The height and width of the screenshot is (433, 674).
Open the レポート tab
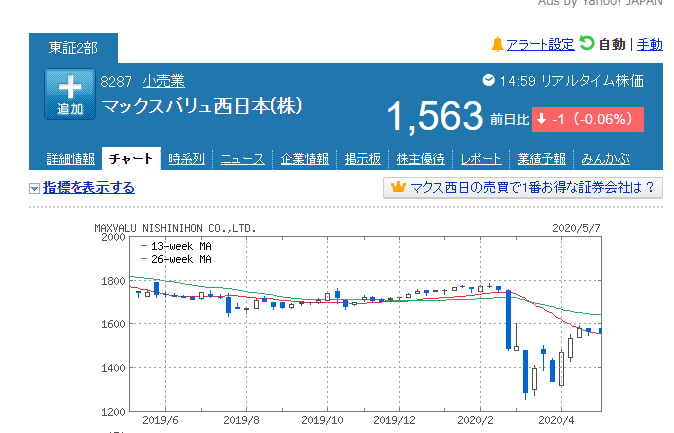tap(481, 159)
